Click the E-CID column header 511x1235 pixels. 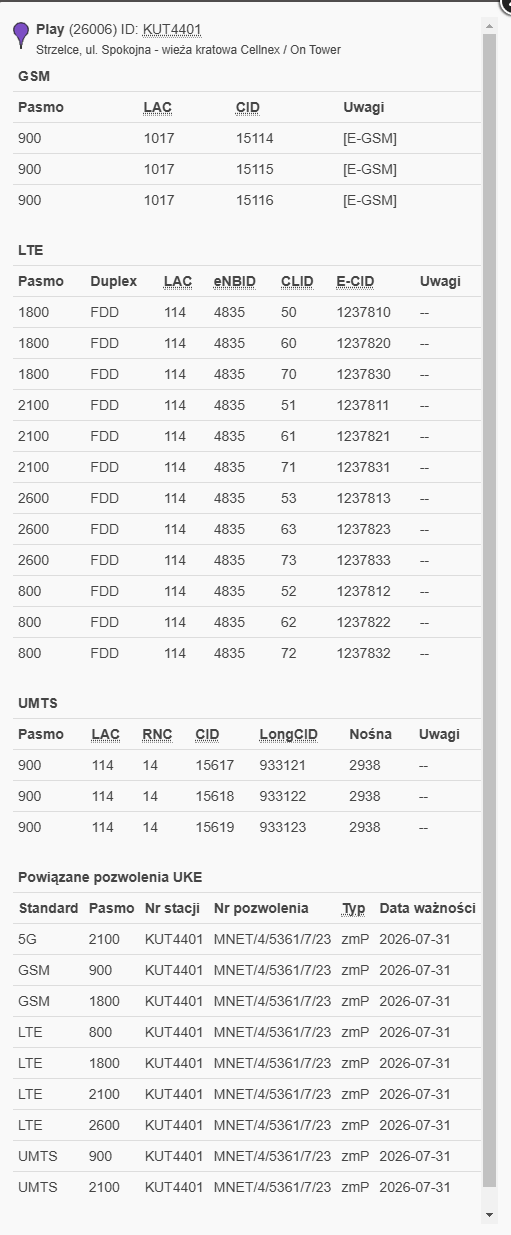pyautogui.click(x=355, y=281)
